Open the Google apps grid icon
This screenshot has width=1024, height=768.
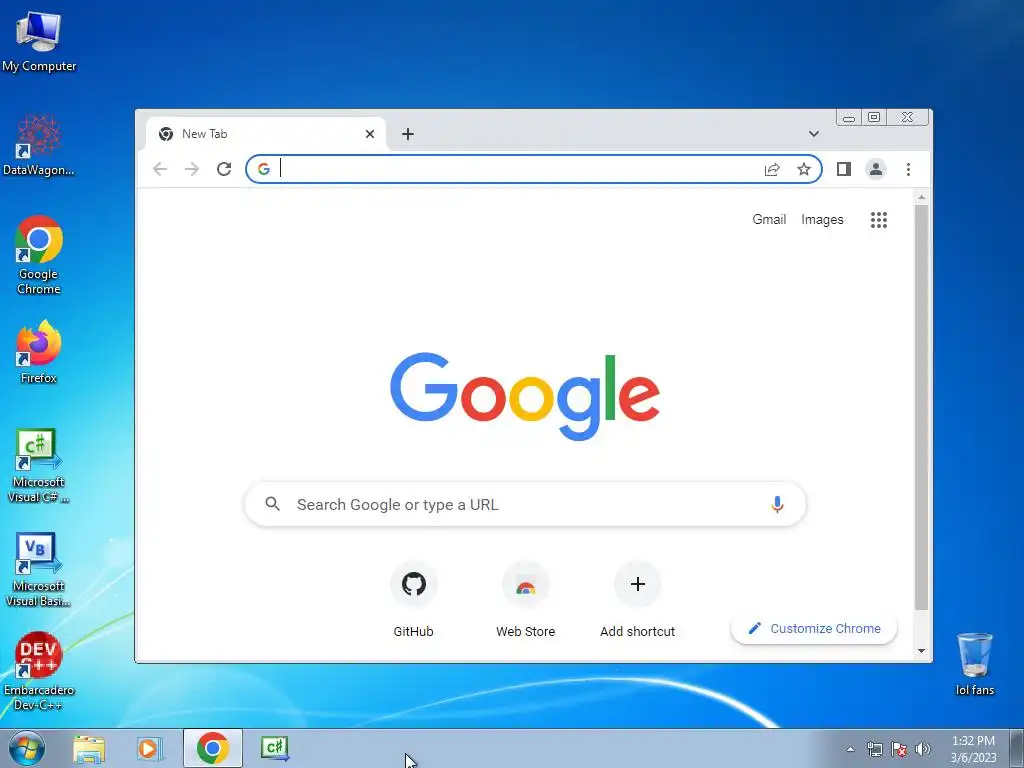879,219
